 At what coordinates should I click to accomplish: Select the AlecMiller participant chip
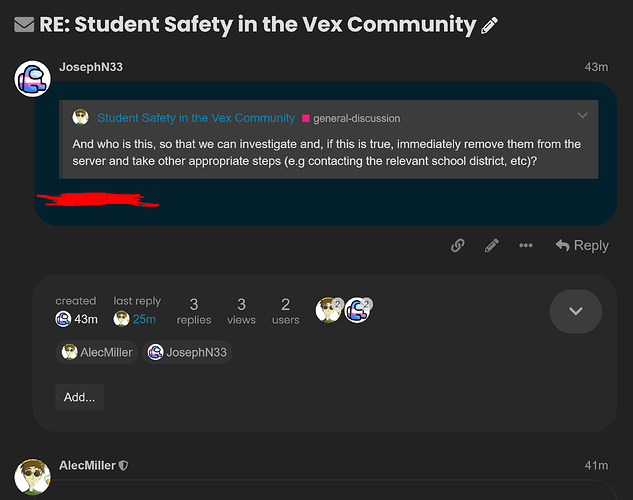click(98, 352)
